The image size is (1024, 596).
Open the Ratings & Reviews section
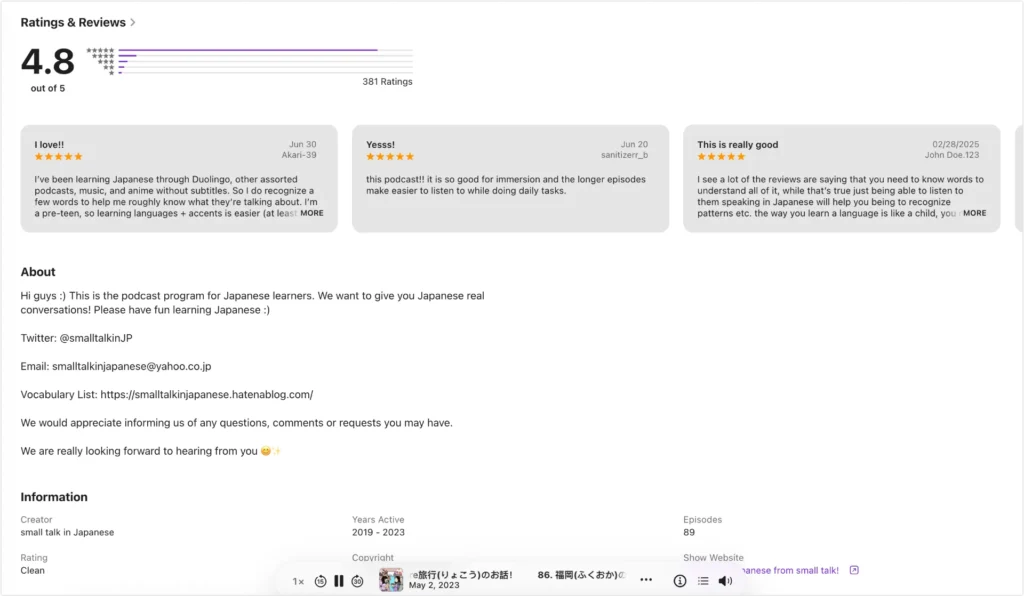click(x=78, y=22)
